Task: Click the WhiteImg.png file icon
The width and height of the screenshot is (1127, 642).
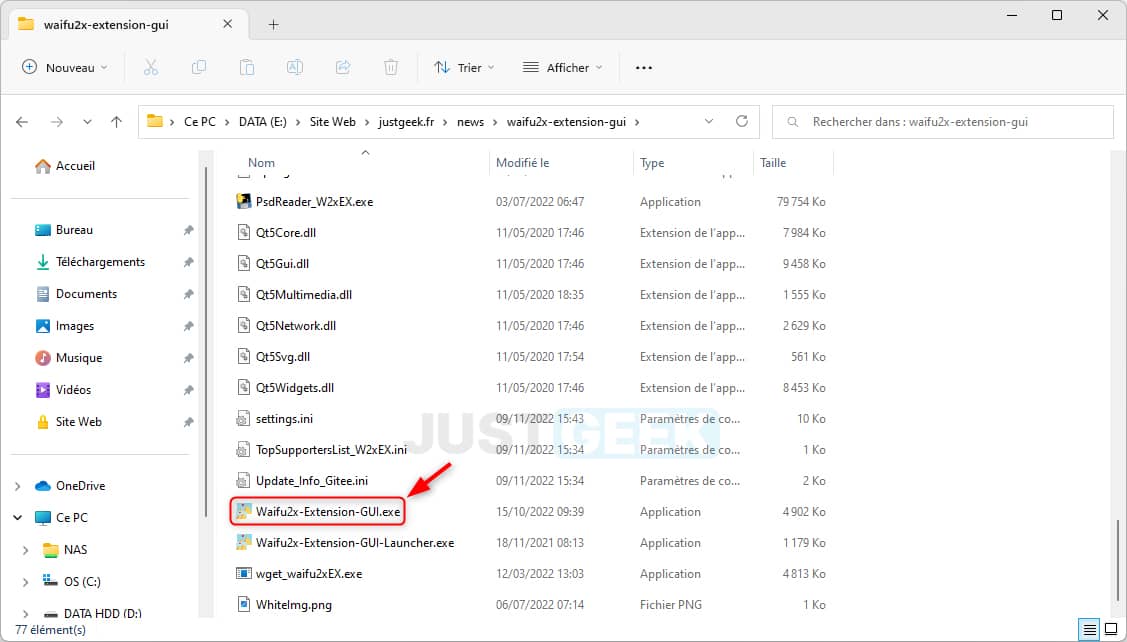Action: pyautogui.click(x=244, y=605)
